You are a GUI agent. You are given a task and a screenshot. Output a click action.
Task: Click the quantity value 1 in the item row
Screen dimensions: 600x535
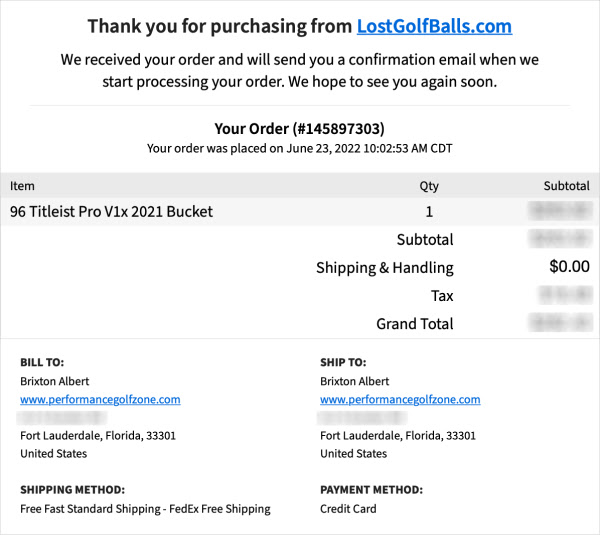click(x=429, y=212)
